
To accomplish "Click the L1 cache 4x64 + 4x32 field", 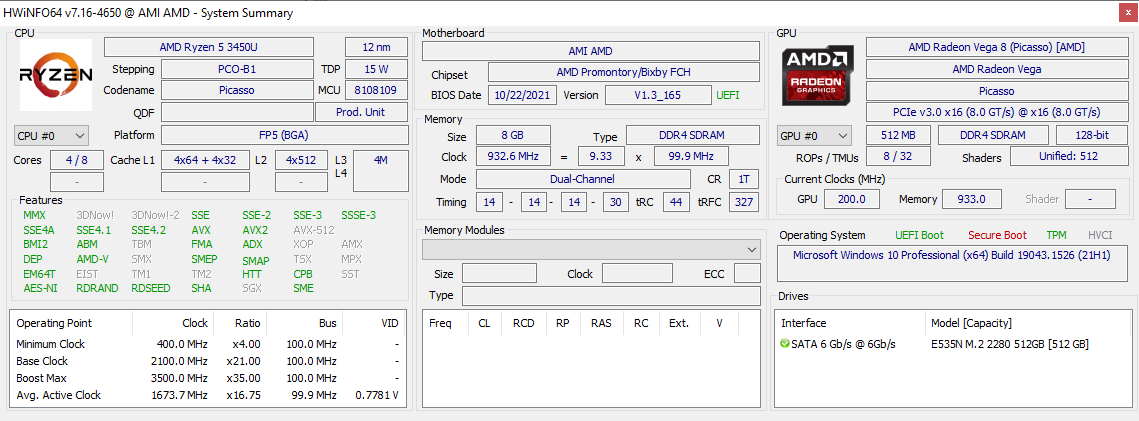I will (x=205, y=160).
